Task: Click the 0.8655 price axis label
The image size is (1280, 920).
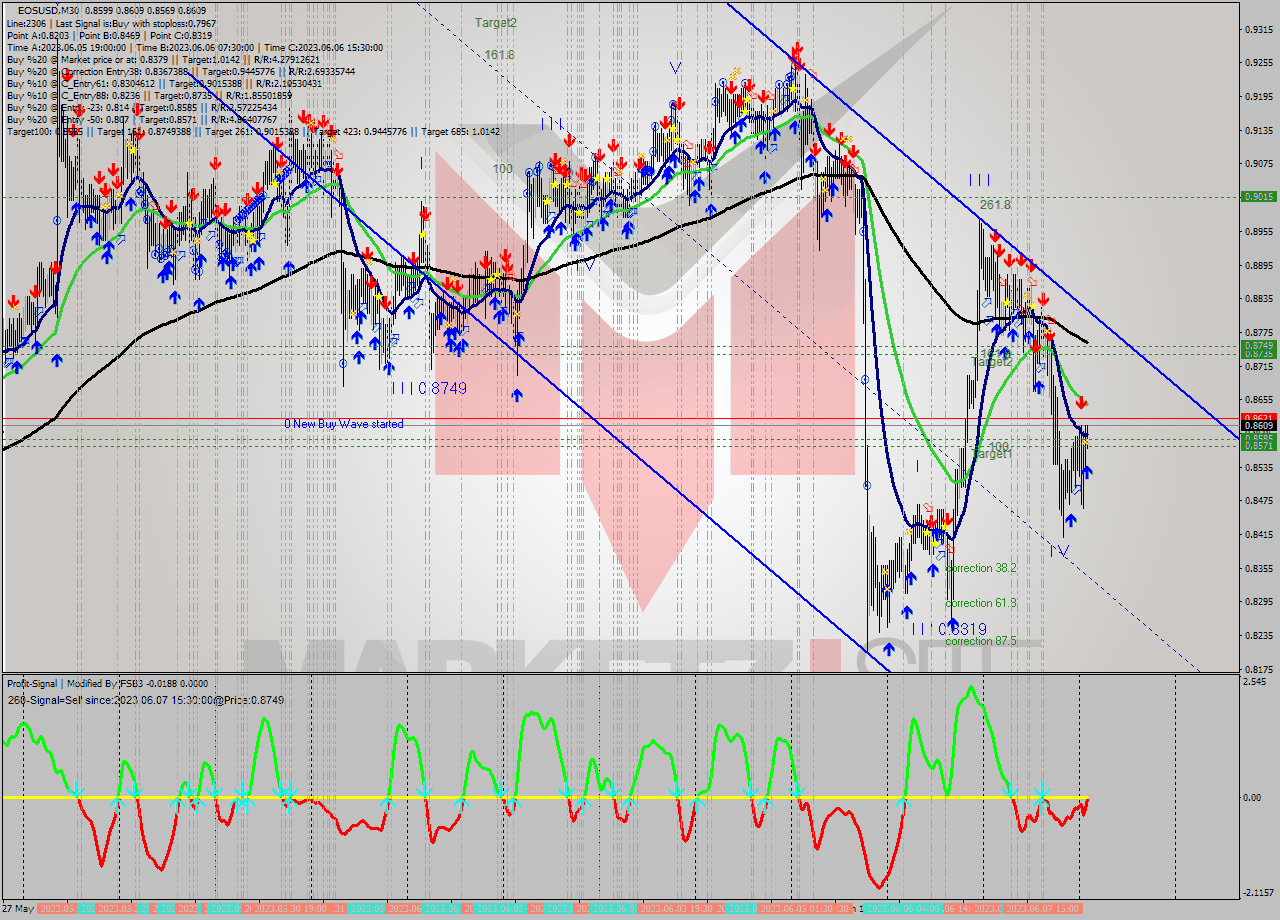Action: [1258, 400]
